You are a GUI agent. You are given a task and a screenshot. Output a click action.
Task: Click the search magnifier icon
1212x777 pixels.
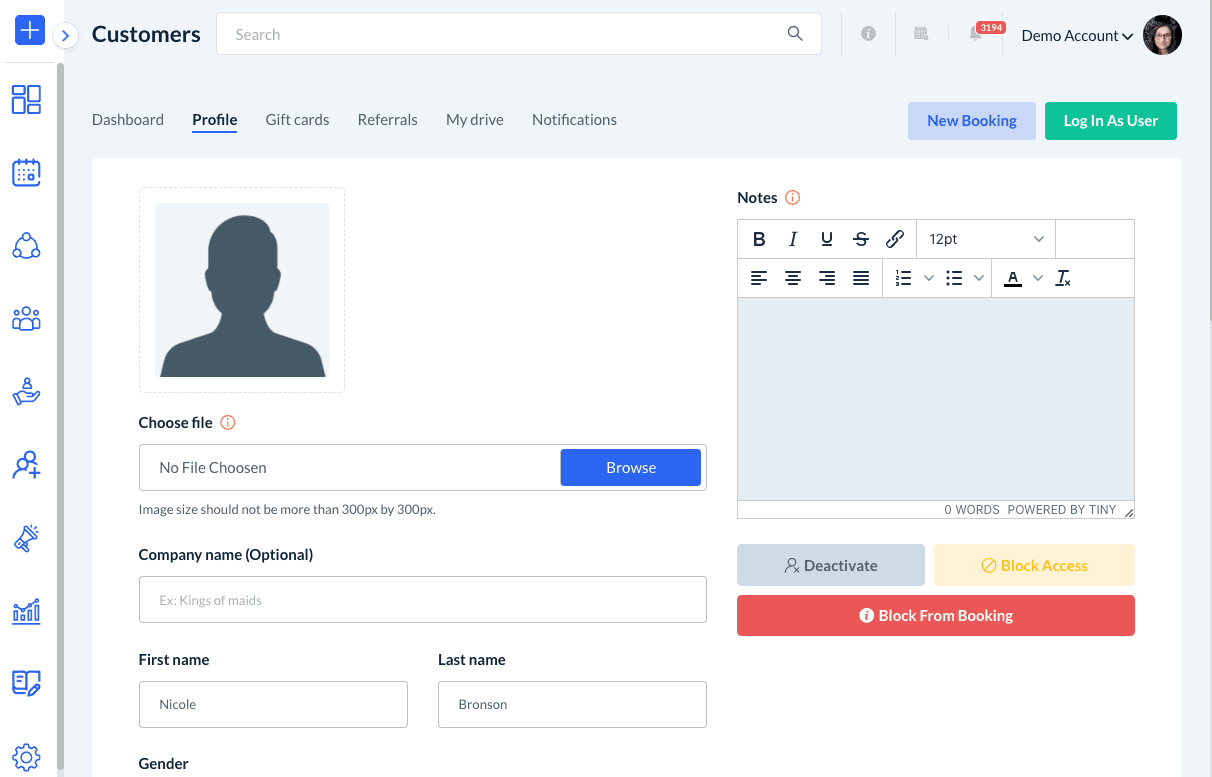point(795,34)
